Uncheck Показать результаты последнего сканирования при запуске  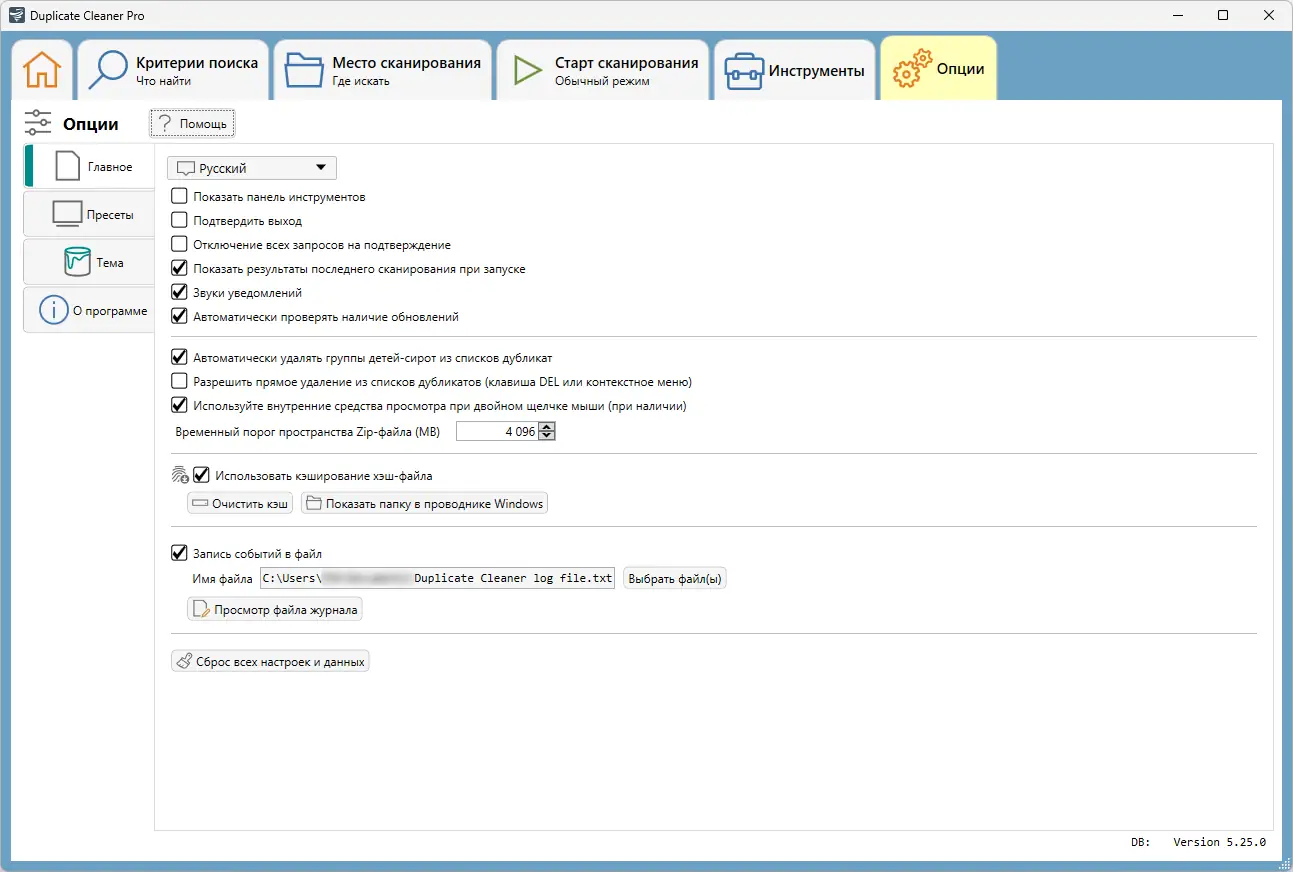coord(179,268)
